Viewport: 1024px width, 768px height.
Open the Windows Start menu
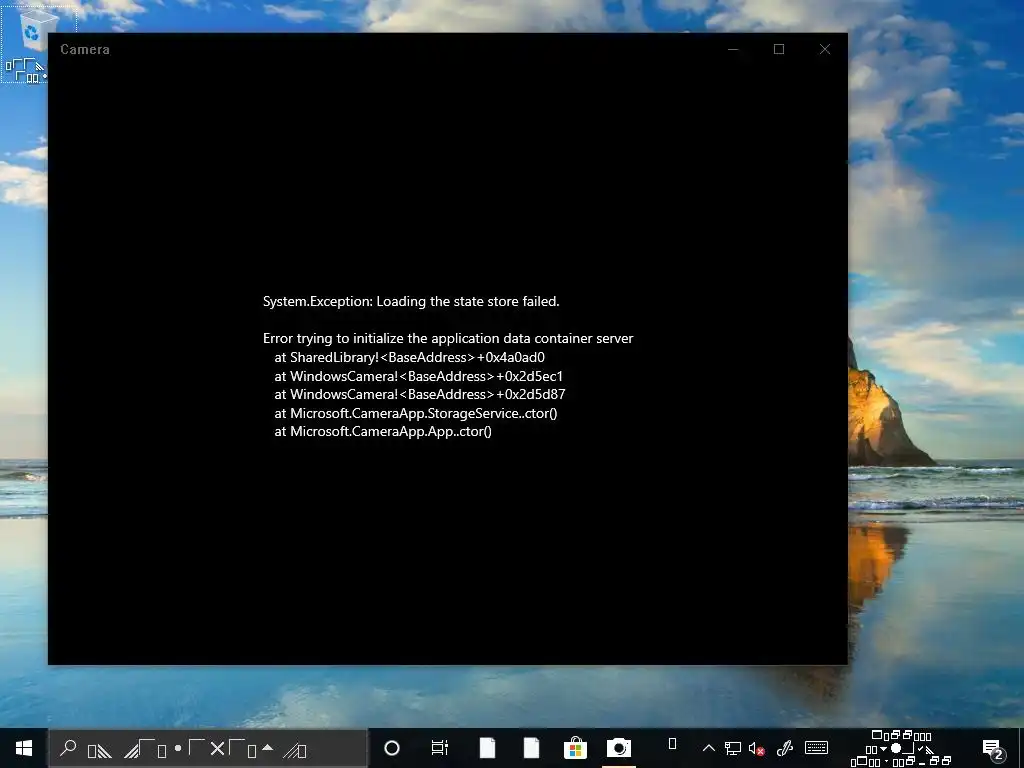coord(24,748)
